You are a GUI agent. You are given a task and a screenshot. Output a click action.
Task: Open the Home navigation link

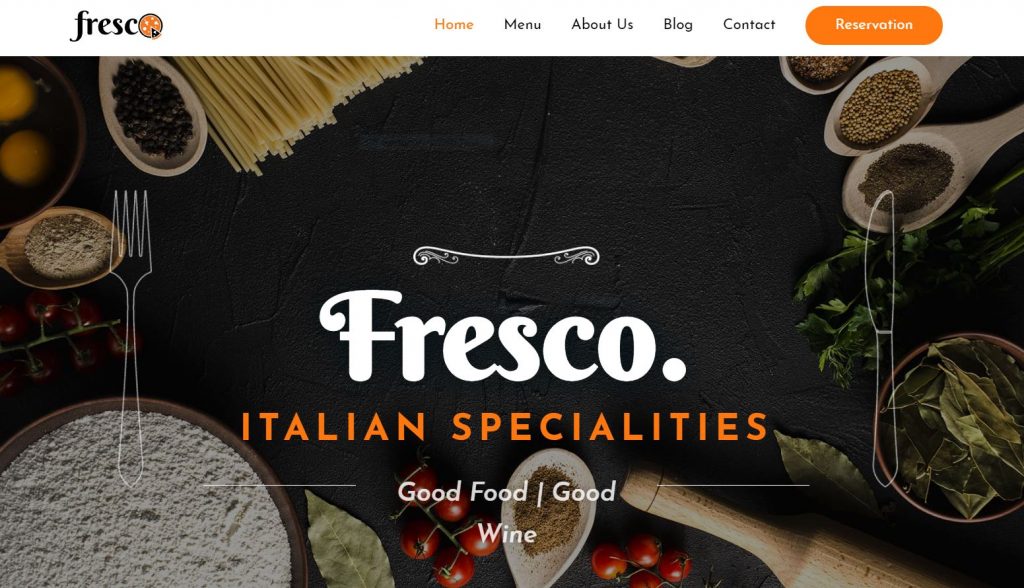click(454, 25)
